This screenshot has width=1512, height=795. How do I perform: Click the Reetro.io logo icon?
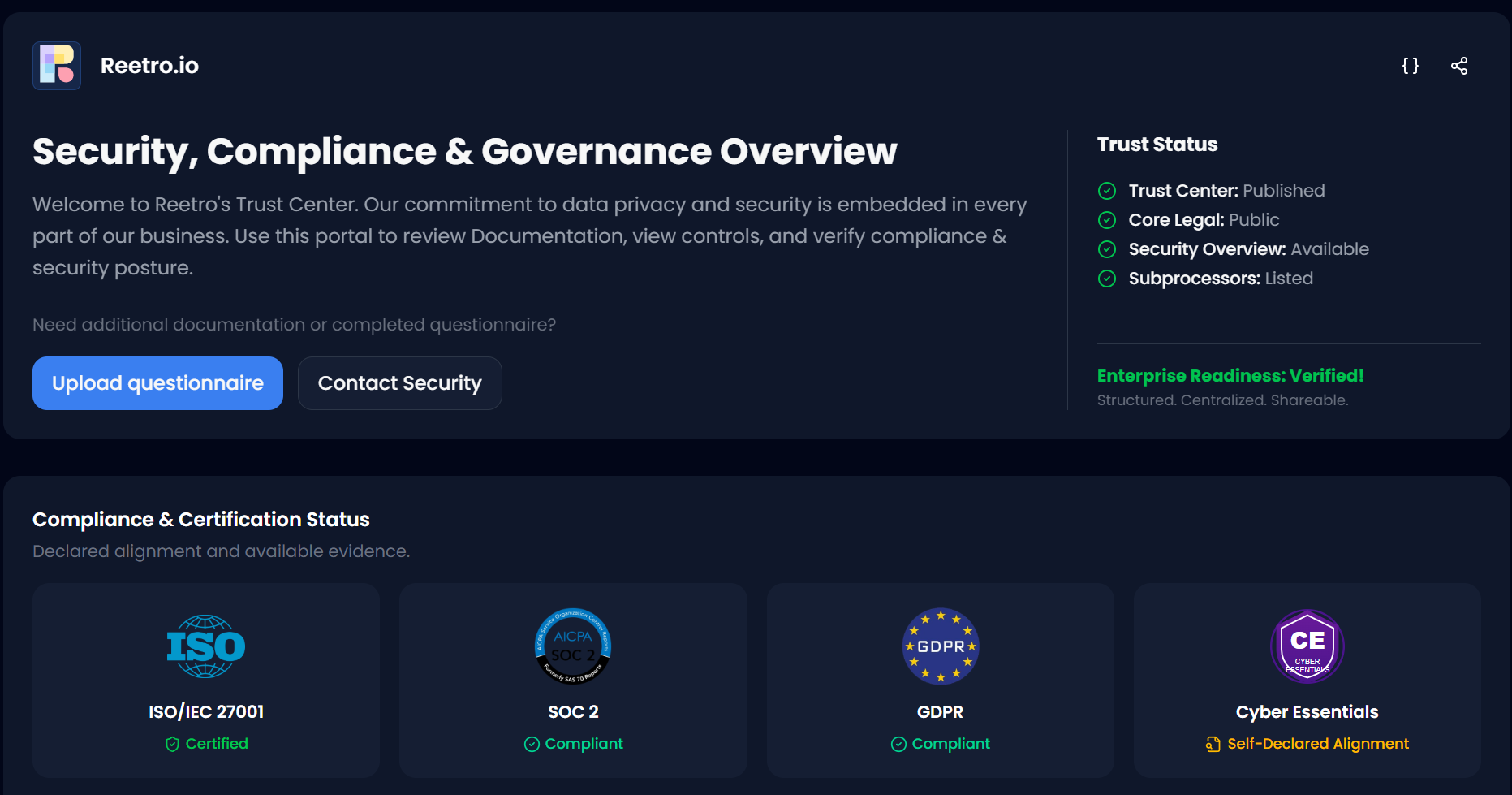(x=57, y=66)
